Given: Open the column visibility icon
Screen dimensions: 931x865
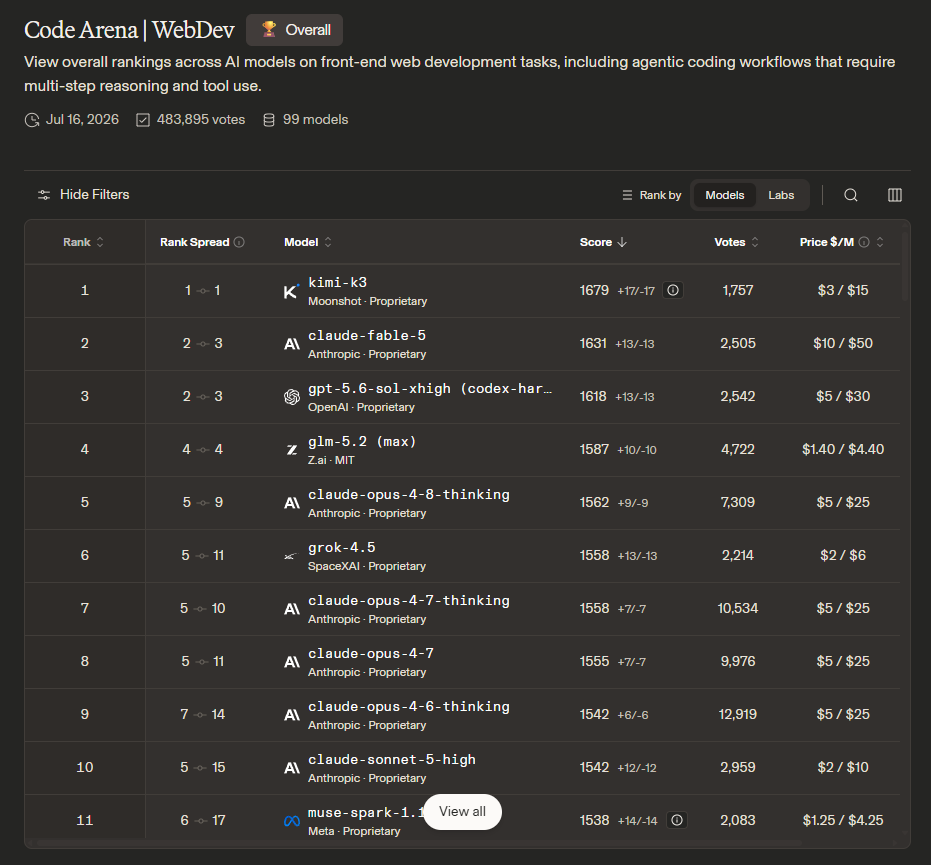Looking at the screenshot, I should [x=894, y=195].
